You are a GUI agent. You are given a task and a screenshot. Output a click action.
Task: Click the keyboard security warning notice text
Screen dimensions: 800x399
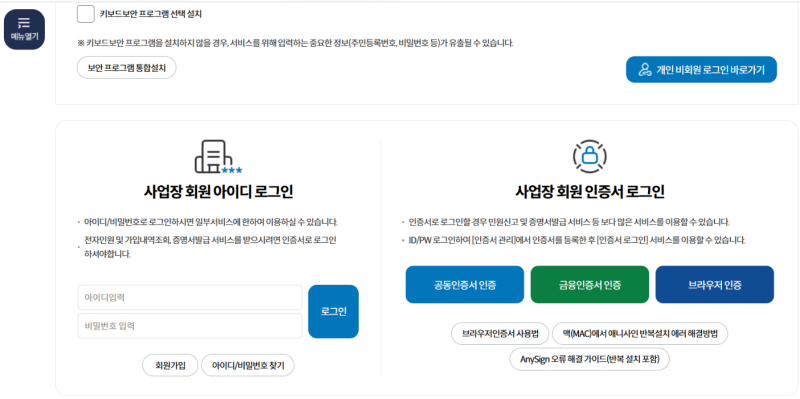(x=295, y=43)
